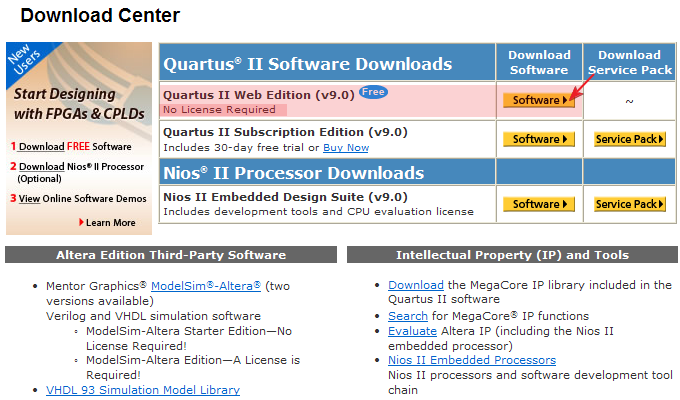680x400 pixels.
Task: Click Verilog and VHDL simulation software text
Action: click(154, 316)
